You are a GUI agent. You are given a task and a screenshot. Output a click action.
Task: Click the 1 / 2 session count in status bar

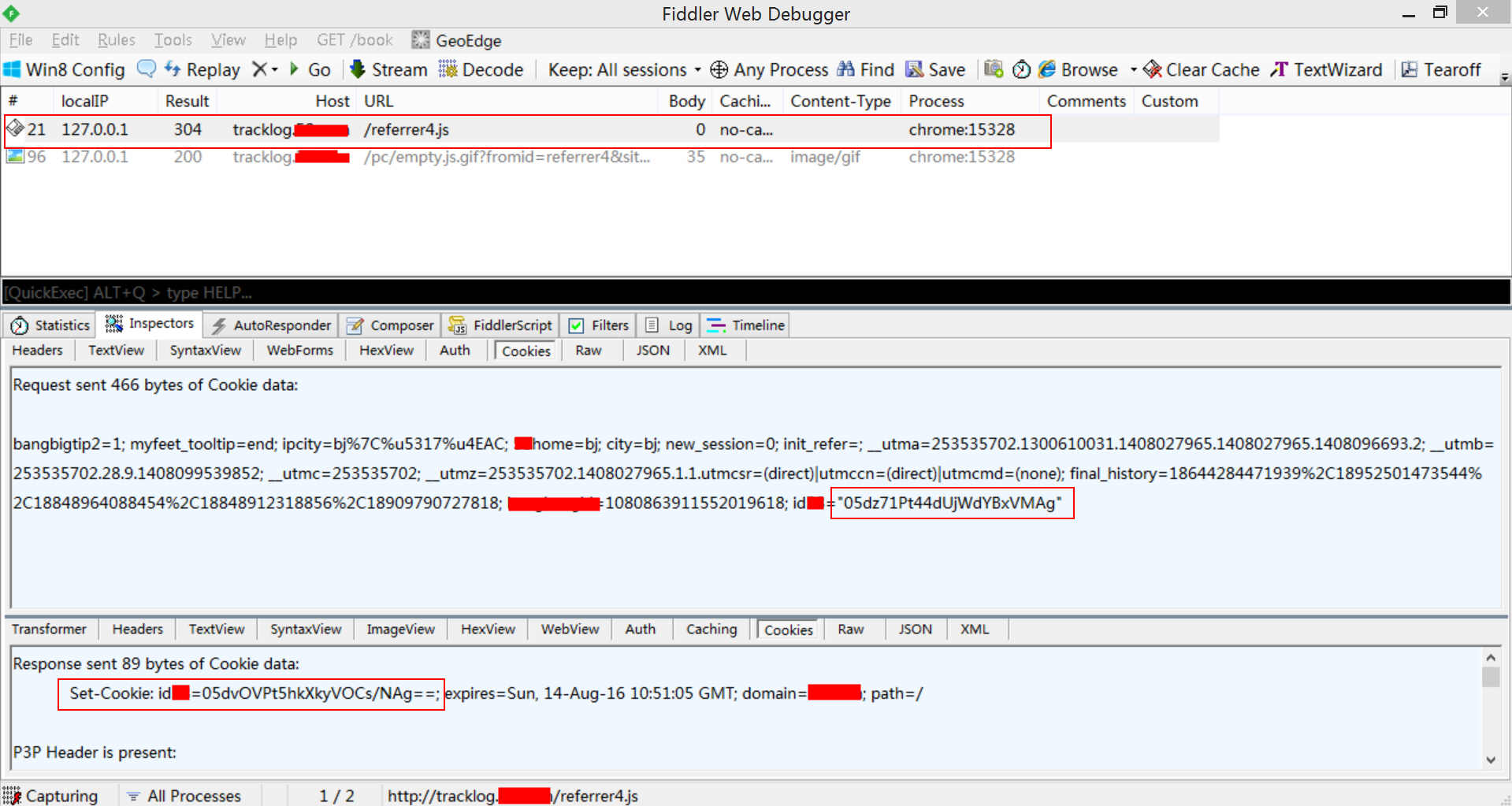(336, 796)
